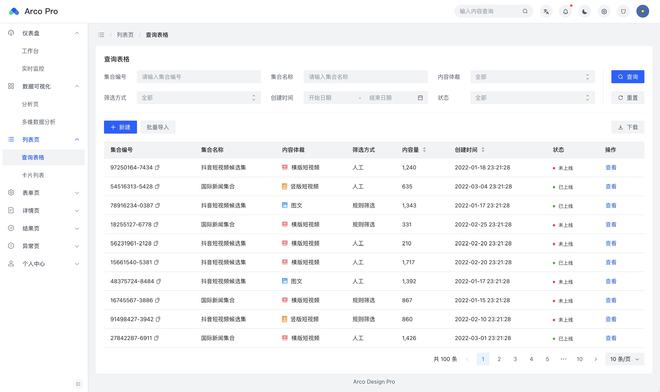Collapse sidebar using bottom menu icon
Viewport: 660px width, 392px height.
pyautogui.click(x=78, y=384)
